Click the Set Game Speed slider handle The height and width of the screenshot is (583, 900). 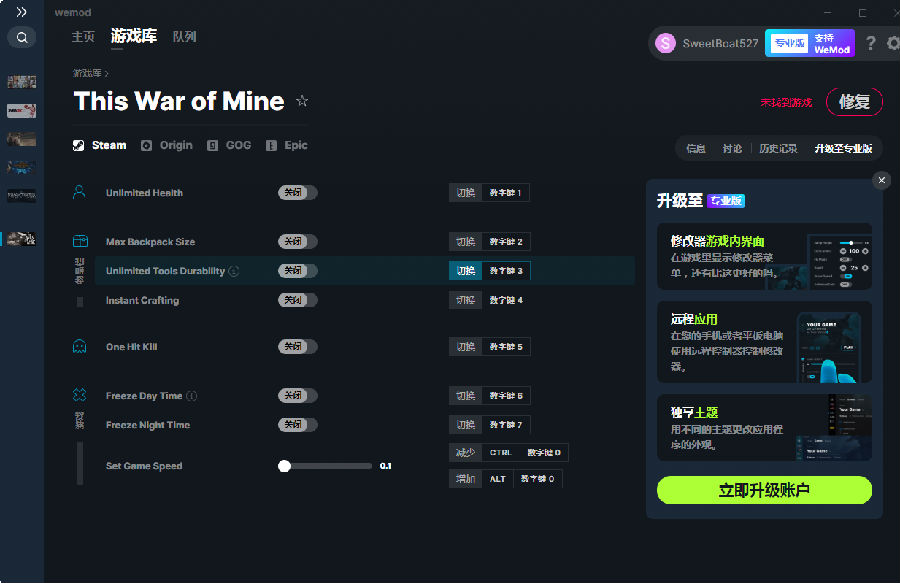(x=285, y=466)
